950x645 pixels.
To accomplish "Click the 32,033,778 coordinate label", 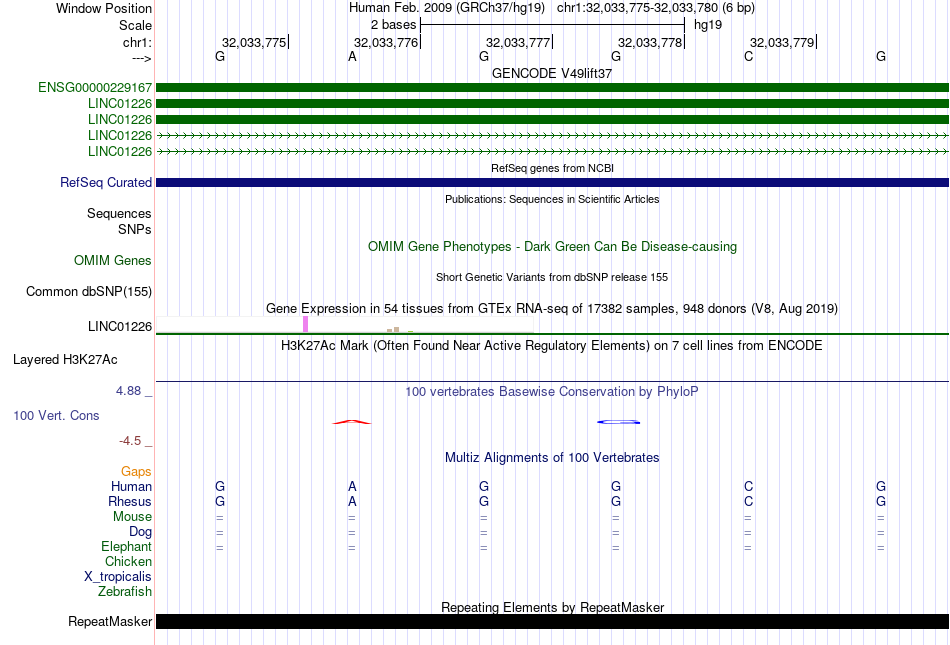I will point(650,42).
